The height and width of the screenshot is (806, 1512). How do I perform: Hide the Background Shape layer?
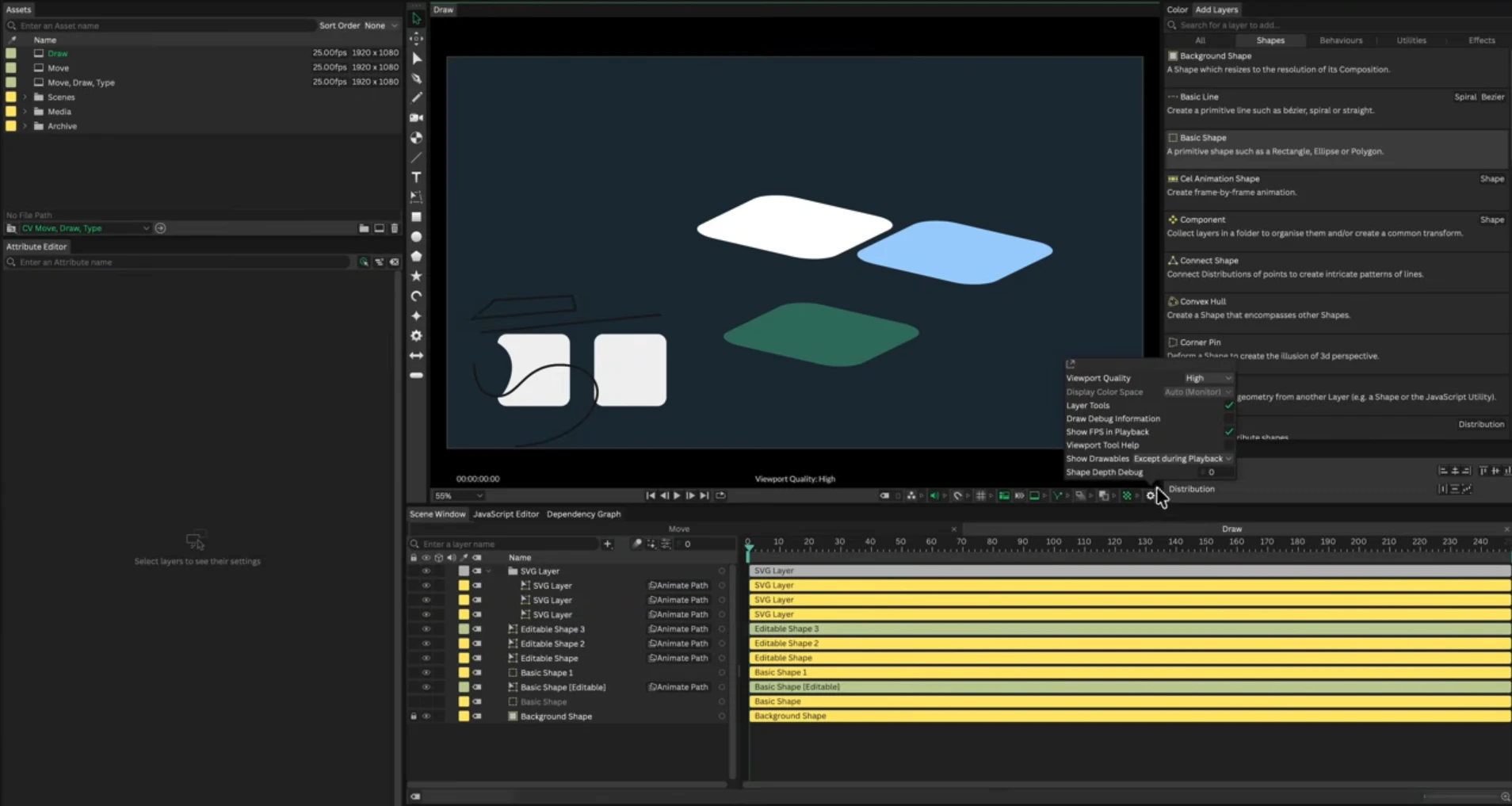pyautogui.click(x=427, y=716)
